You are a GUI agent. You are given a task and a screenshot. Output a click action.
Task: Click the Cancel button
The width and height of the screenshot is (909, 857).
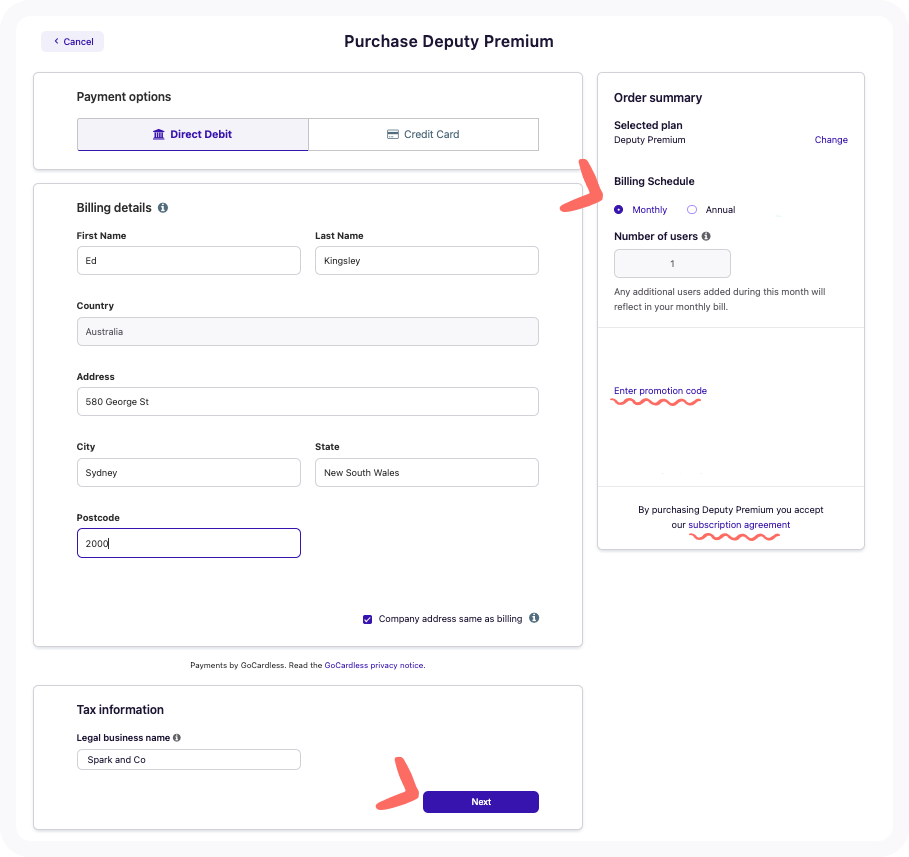tap(71, 41)
